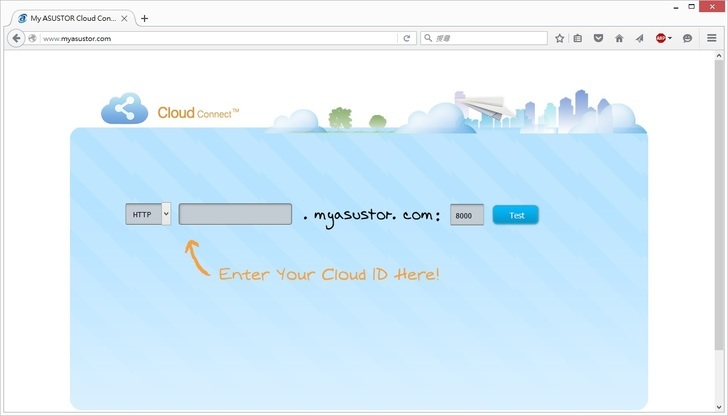Click the scrollbar up arrow
Screen dimensions: 728x416
719,55
